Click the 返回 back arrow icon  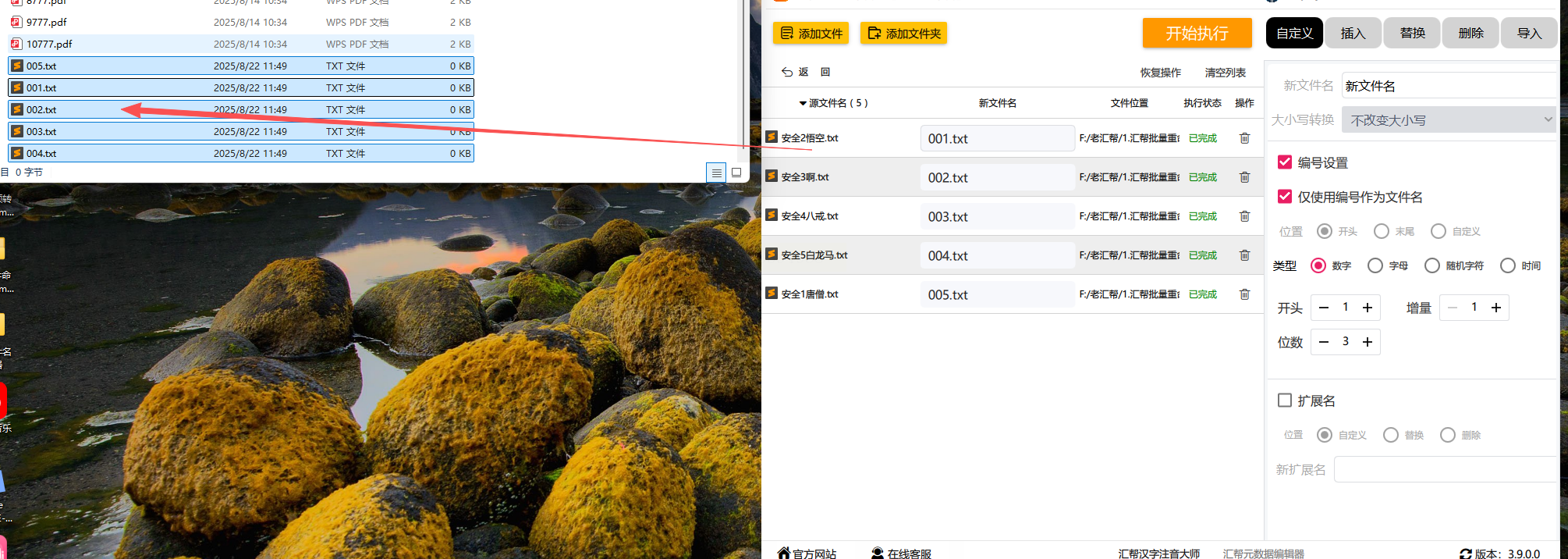pos(787,72)
